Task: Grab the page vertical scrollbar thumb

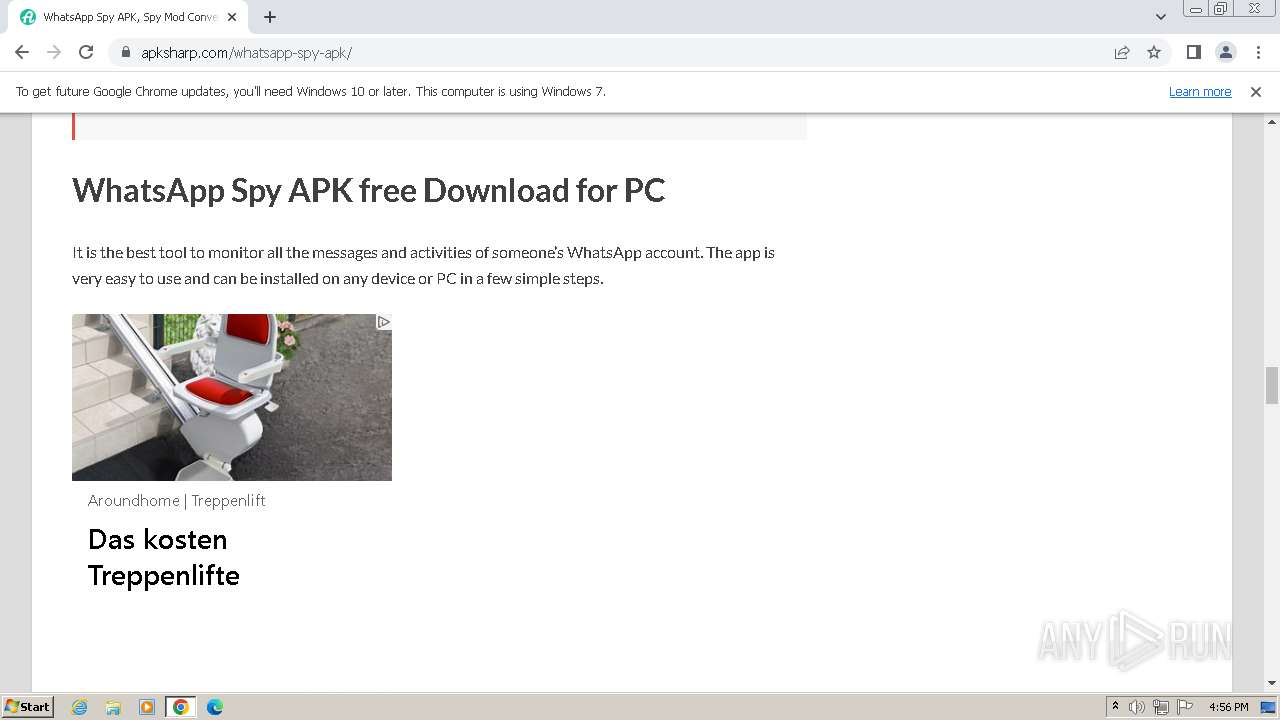Action: [1272, 385]
